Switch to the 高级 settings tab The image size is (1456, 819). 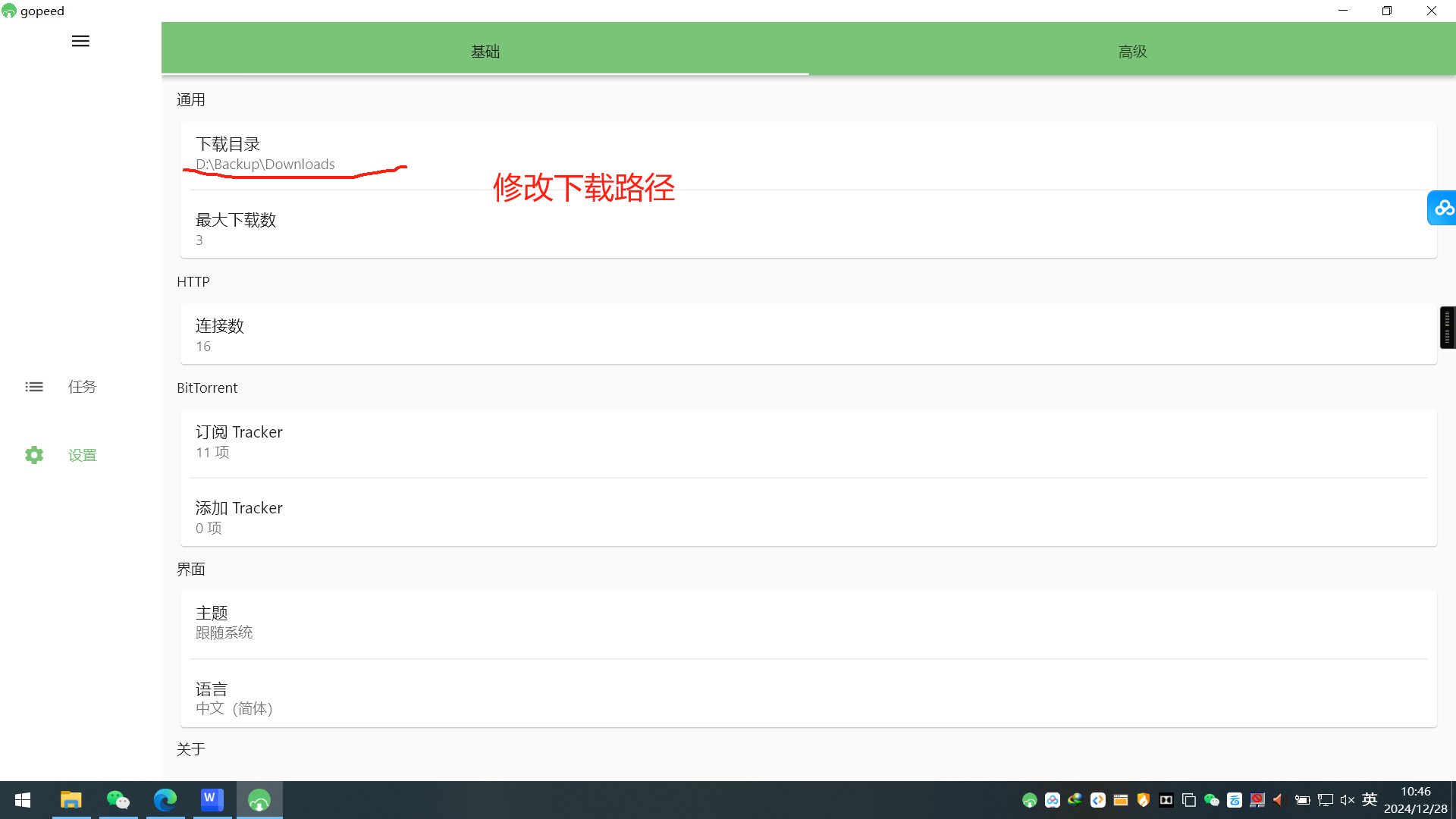[x=1132, y=50]
